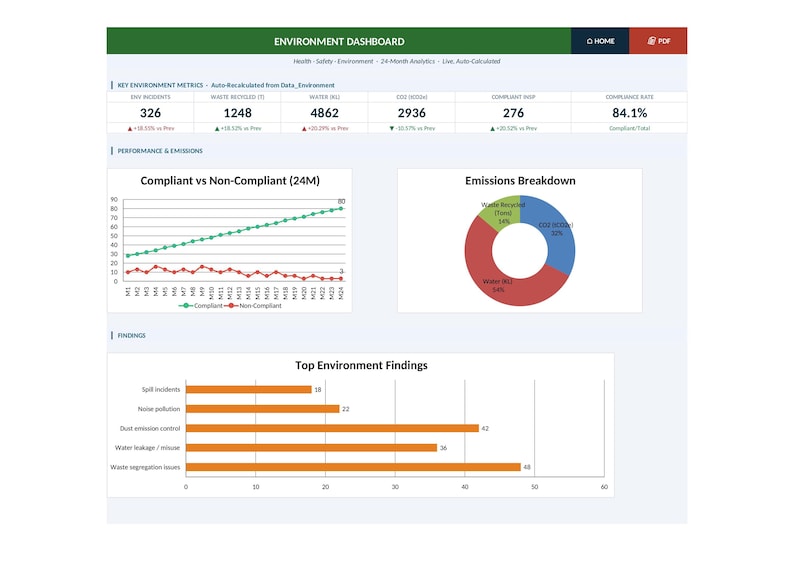
Task: Click the Waste Recycled value 1248
Action: tap(237, 113)
